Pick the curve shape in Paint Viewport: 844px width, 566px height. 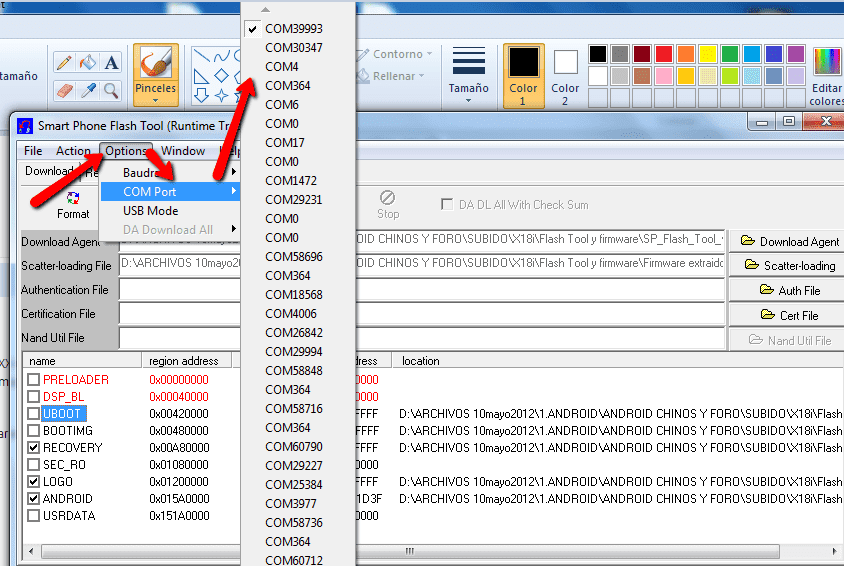point(221,56)
